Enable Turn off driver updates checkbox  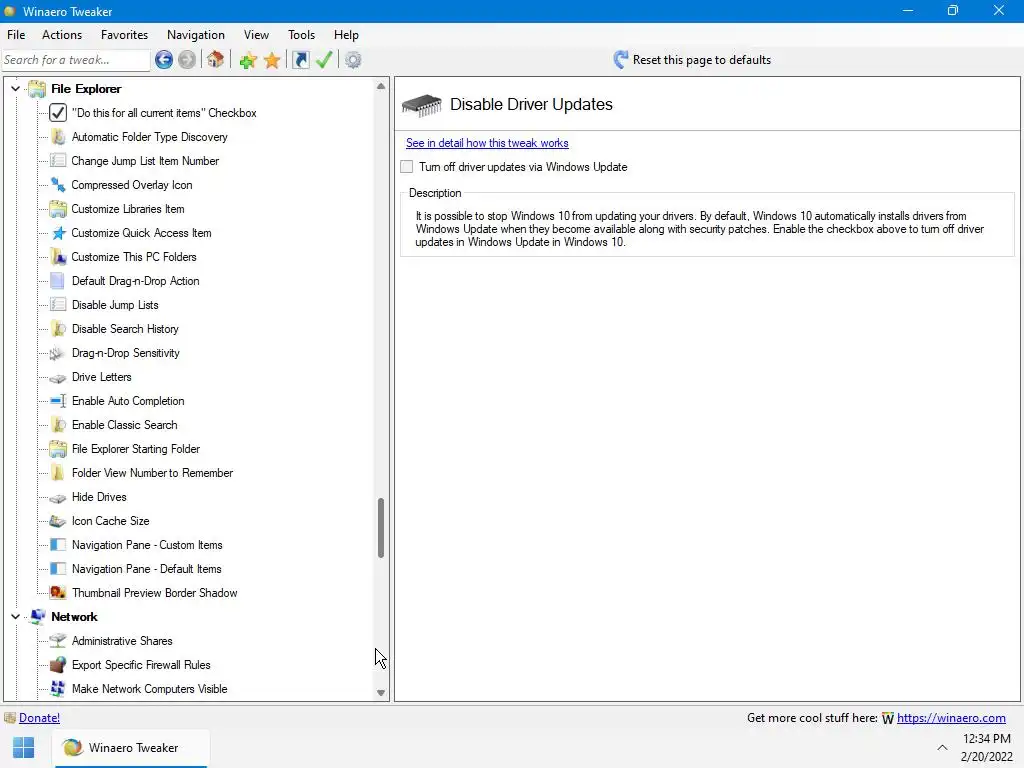pos(406,167)
